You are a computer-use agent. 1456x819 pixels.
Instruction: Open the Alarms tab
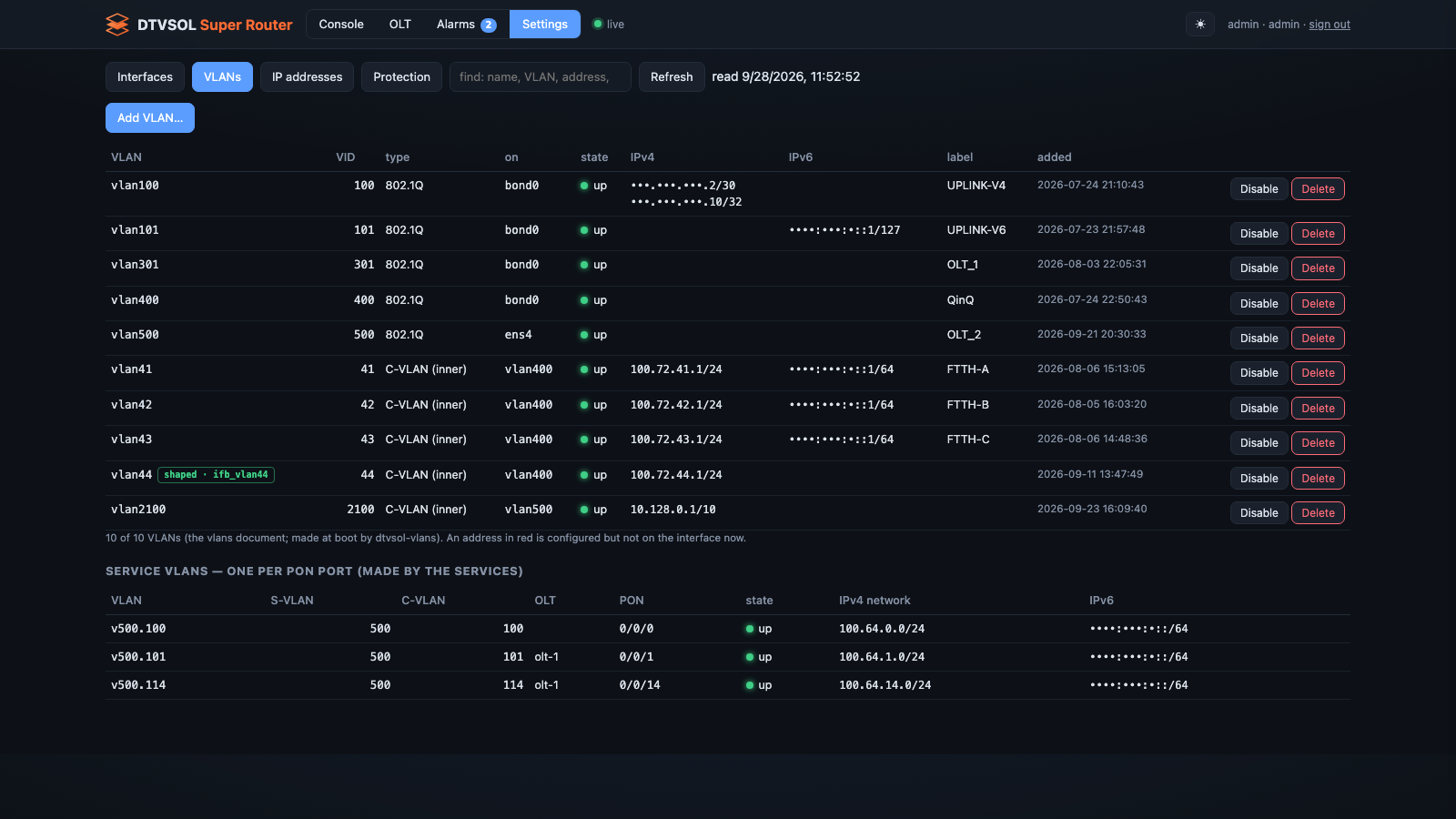(467, 25)
